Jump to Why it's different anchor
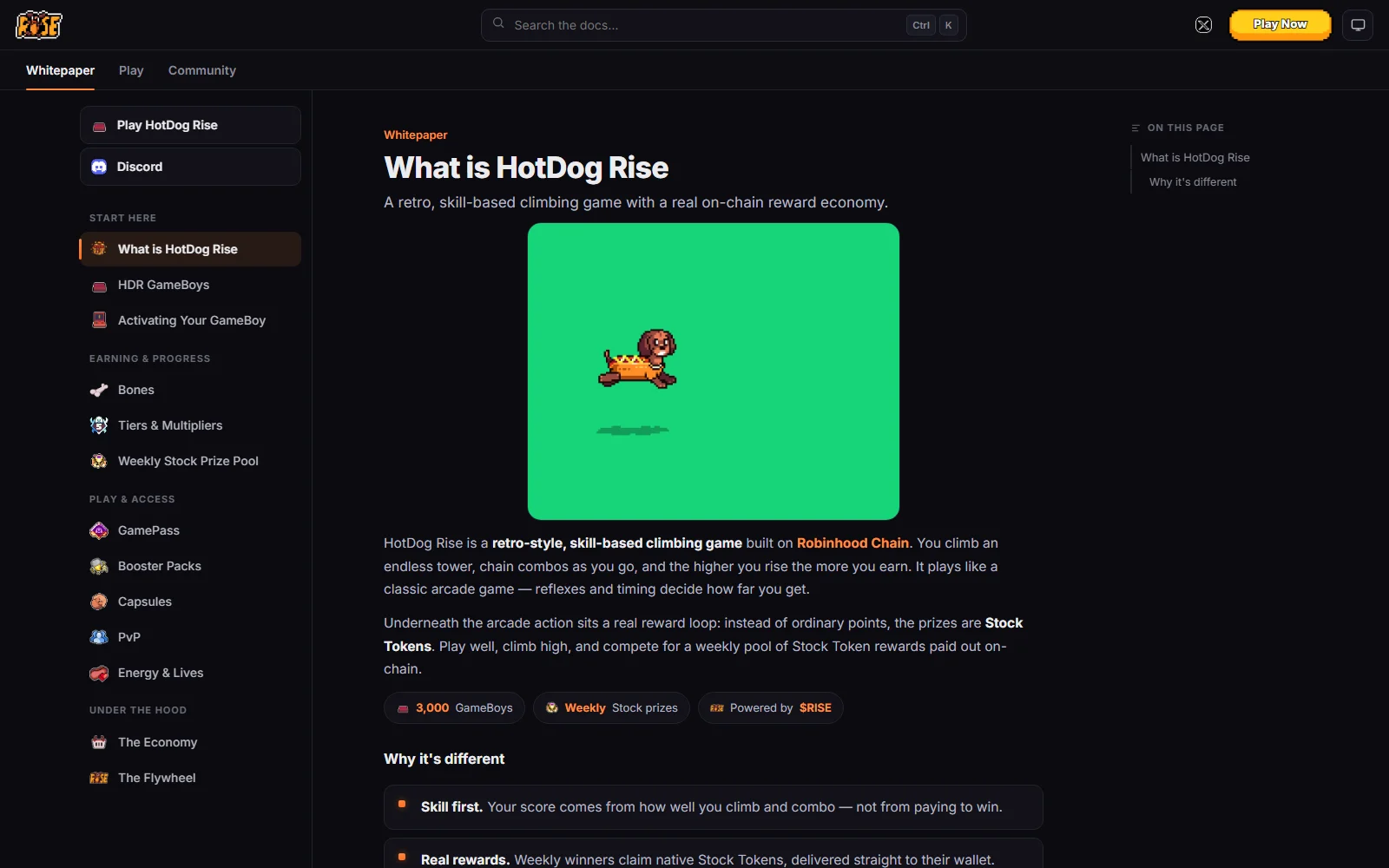Screen dimensions: 1389x868 pyautogui.click(x=1193, y=181)
